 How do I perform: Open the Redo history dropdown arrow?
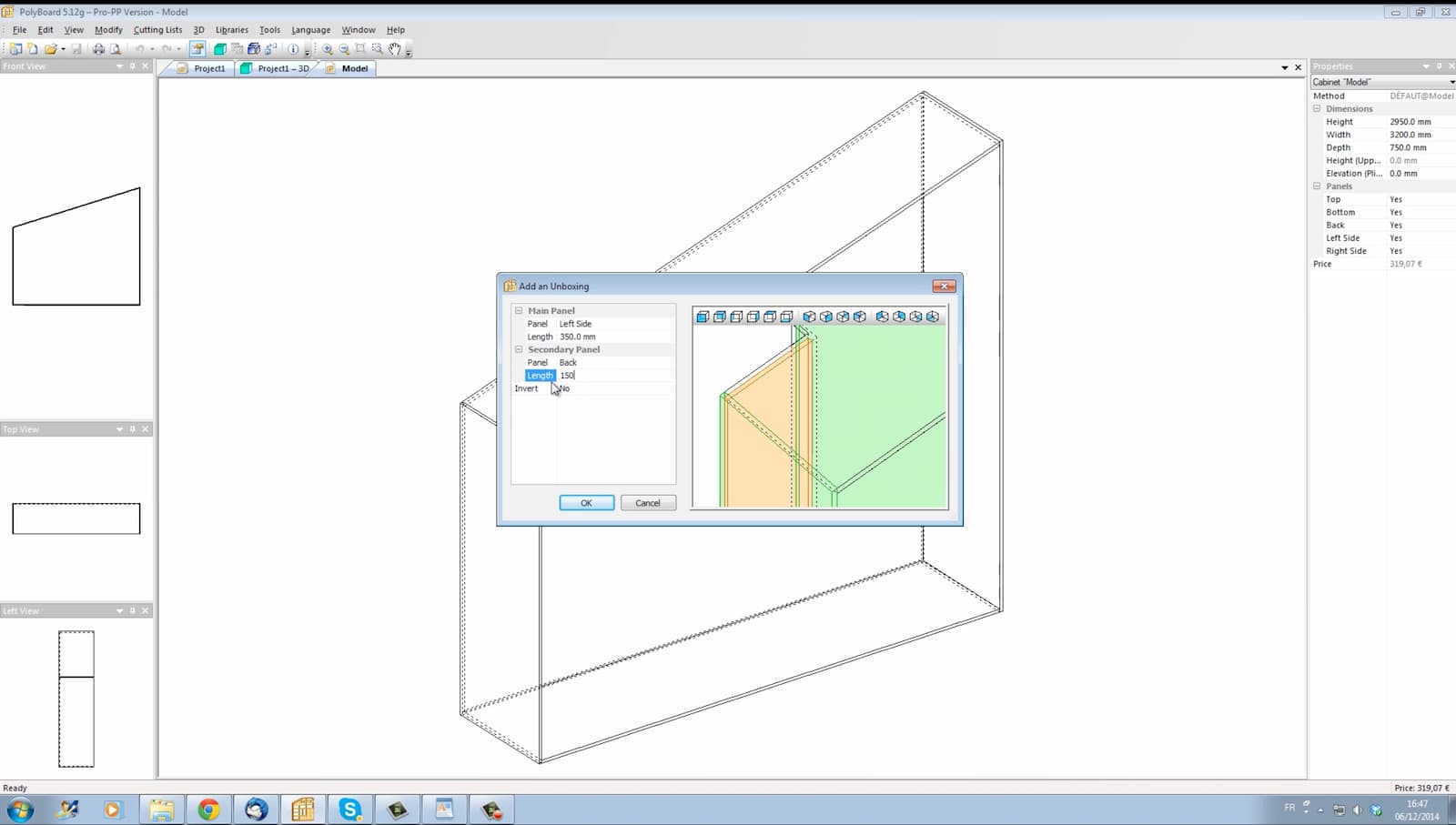pos(178,49)
